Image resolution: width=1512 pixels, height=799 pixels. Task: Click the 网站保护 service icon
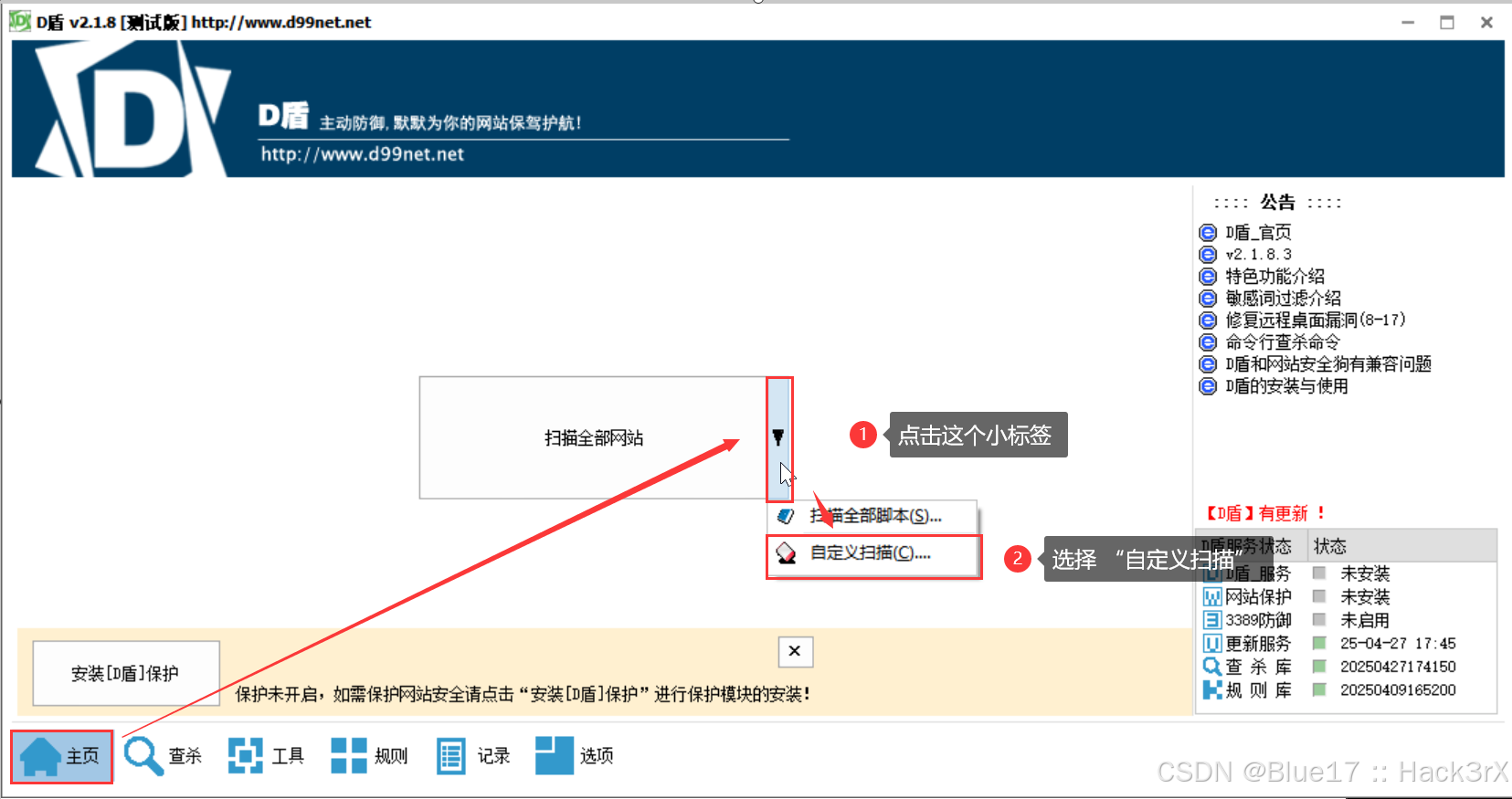point(1212,597)
